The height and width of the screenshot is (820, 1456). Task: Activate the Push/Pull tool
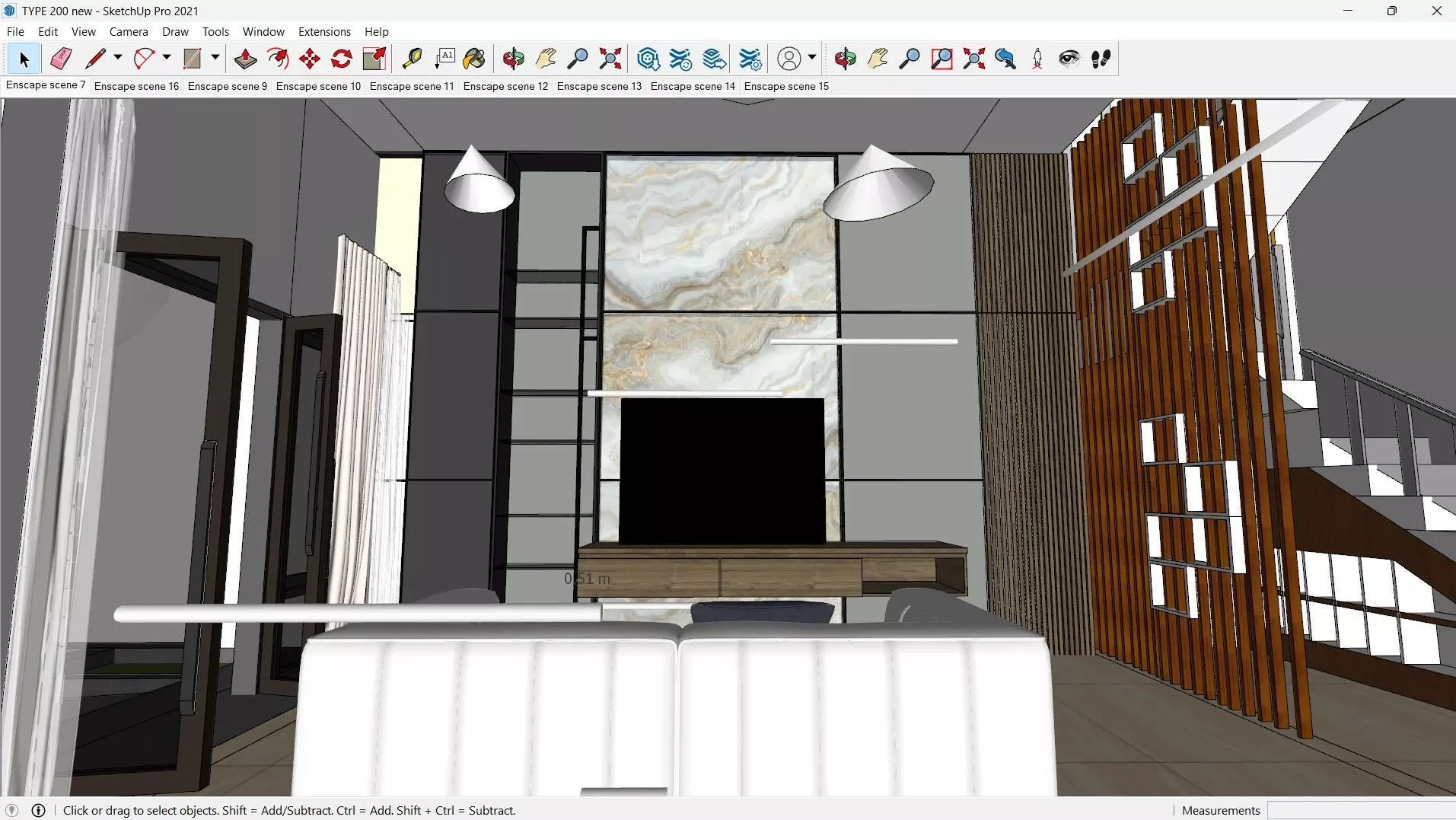(x=245, y=59)
